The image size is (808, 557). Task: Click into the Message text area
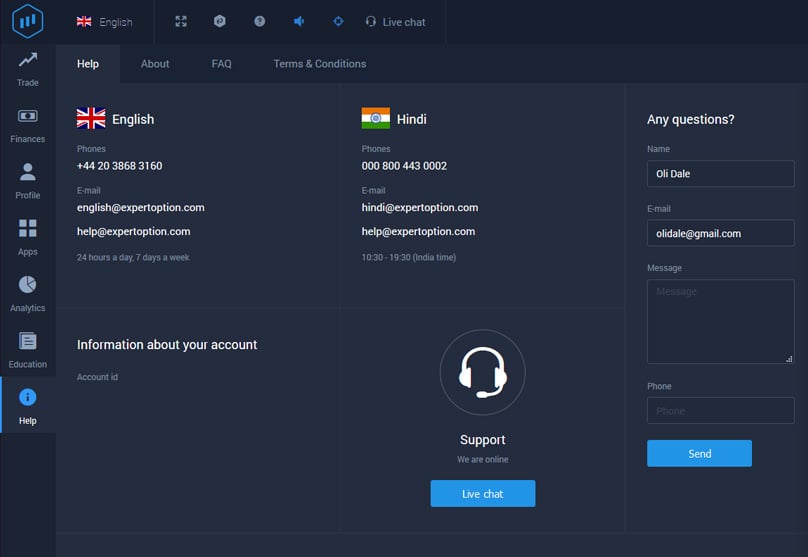coord(720,322)
